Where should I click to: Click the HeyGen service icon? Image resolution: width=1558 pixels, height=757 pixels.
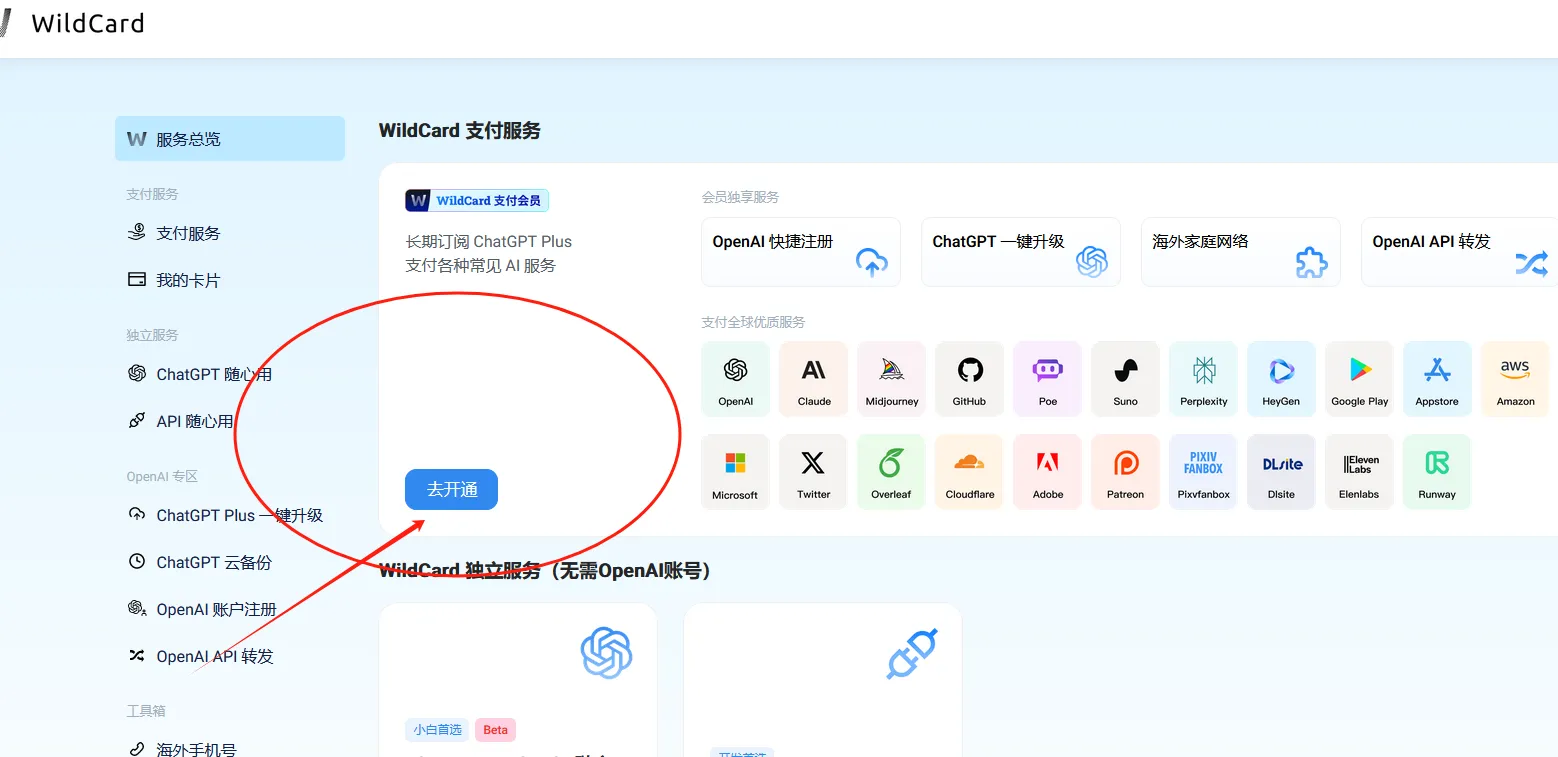[x=1281, y=378]
